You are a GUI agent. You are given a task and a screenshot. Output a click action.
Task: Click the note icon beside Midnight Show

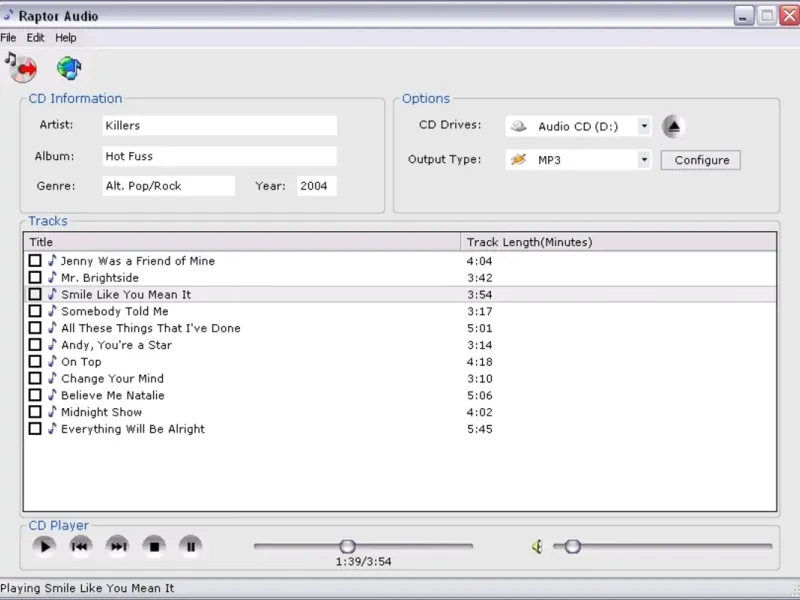52,412
